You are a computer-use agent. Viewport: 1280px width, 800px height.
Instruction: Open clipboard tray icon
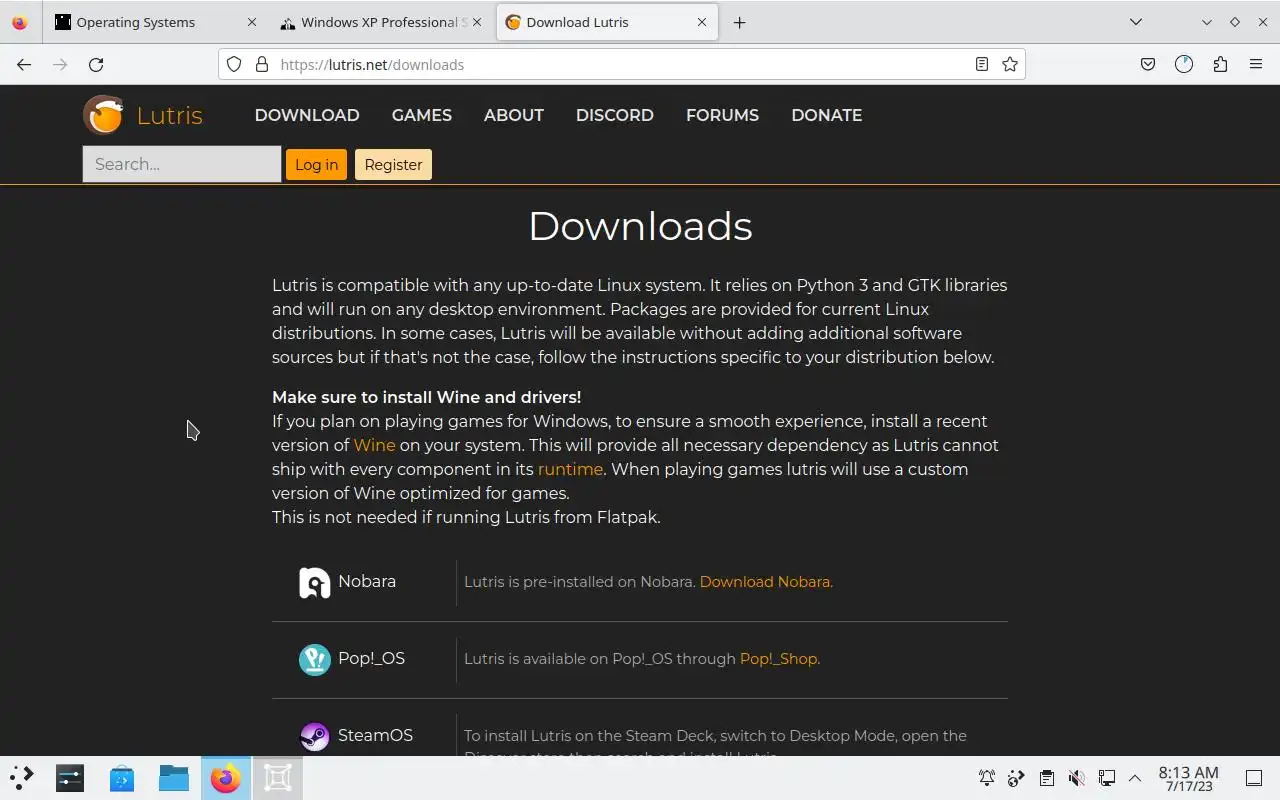coord(1046,778)
